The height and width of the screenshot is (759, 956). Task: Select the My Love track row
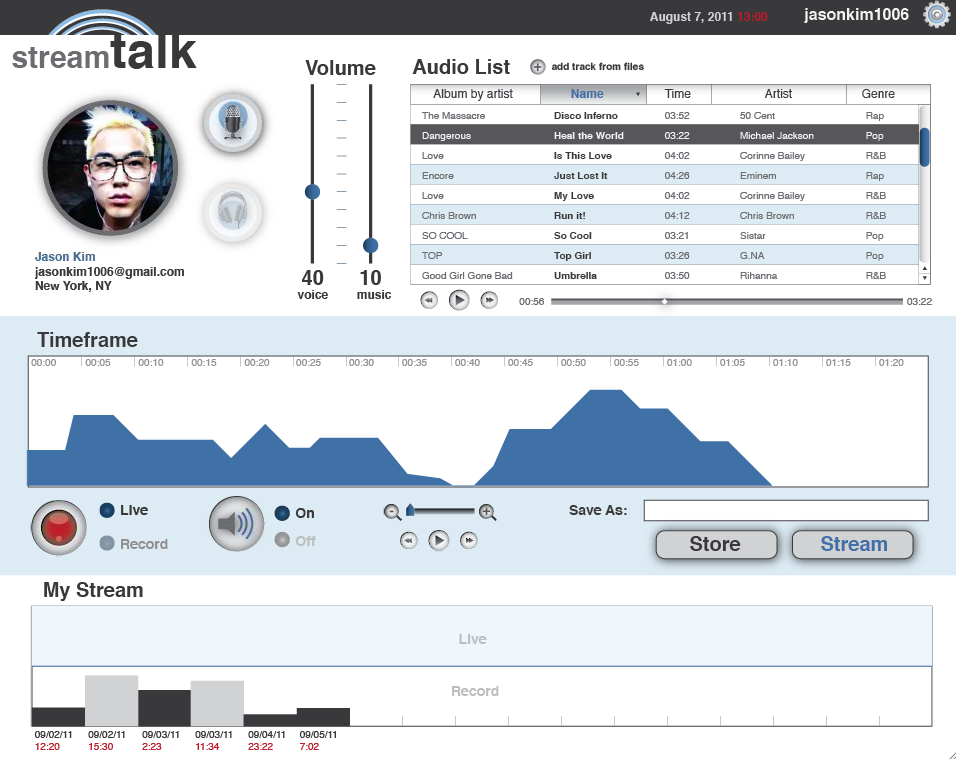coord(665,196)
